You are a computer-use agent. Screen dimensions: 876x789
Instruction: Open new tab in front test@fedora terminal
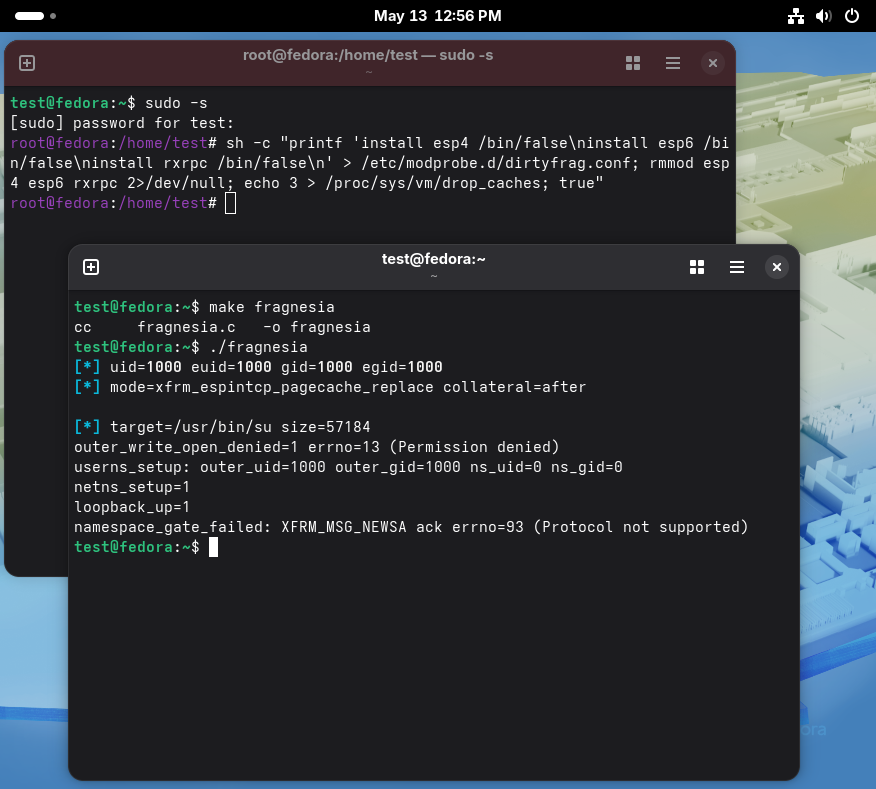91,267
